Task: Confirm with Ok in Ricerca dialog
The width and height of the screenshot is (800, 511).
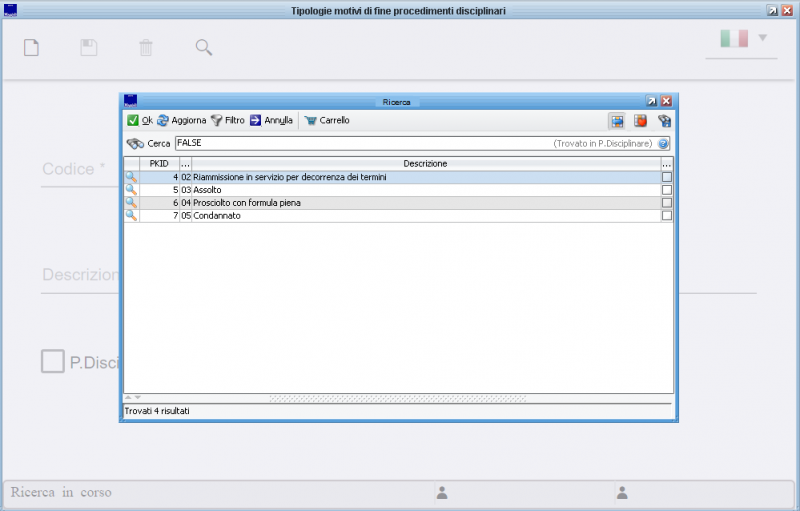Action: click(x=140, y=120)
